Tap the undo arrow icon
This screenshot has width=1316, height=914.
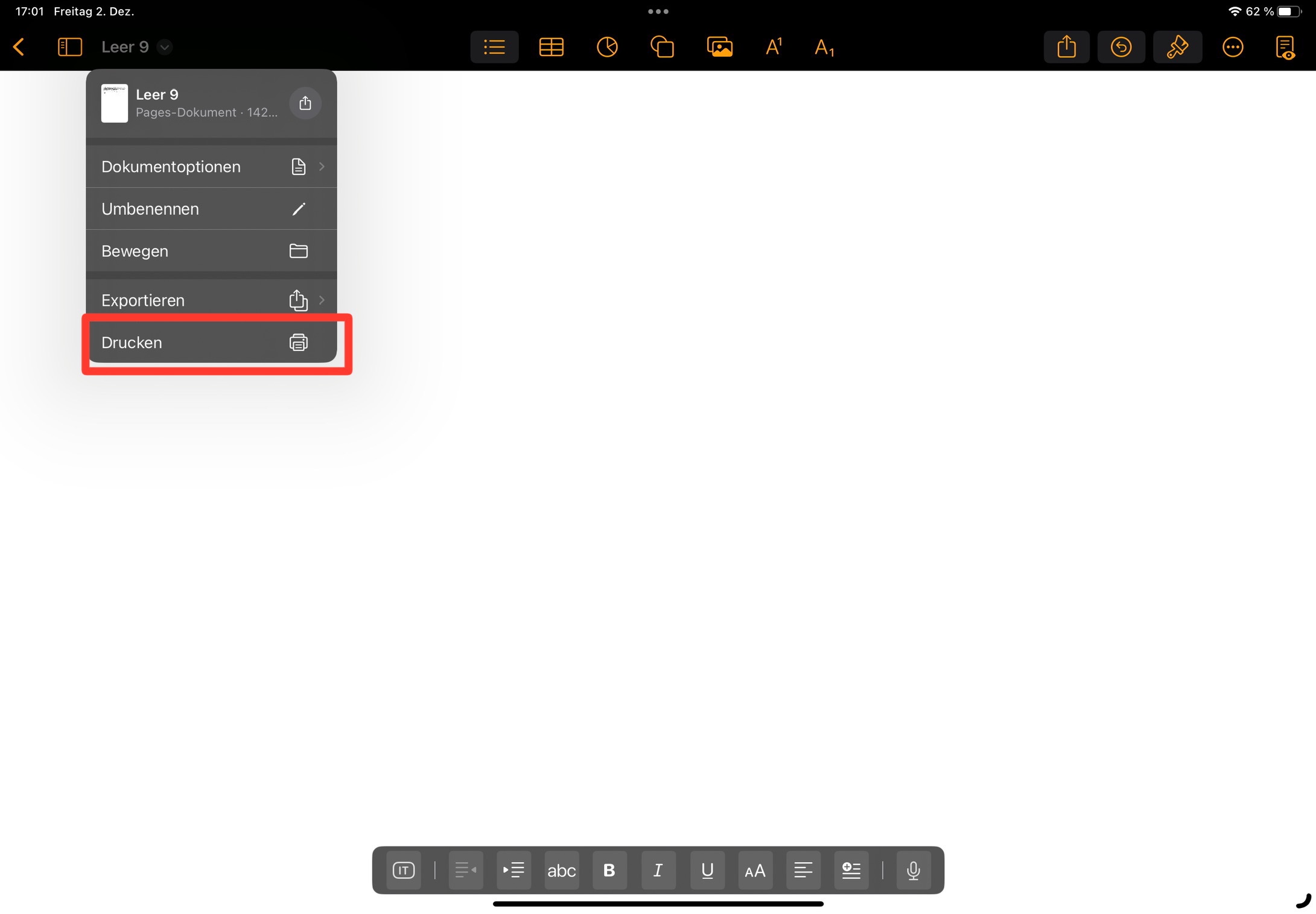click(x=1121, y=47)
